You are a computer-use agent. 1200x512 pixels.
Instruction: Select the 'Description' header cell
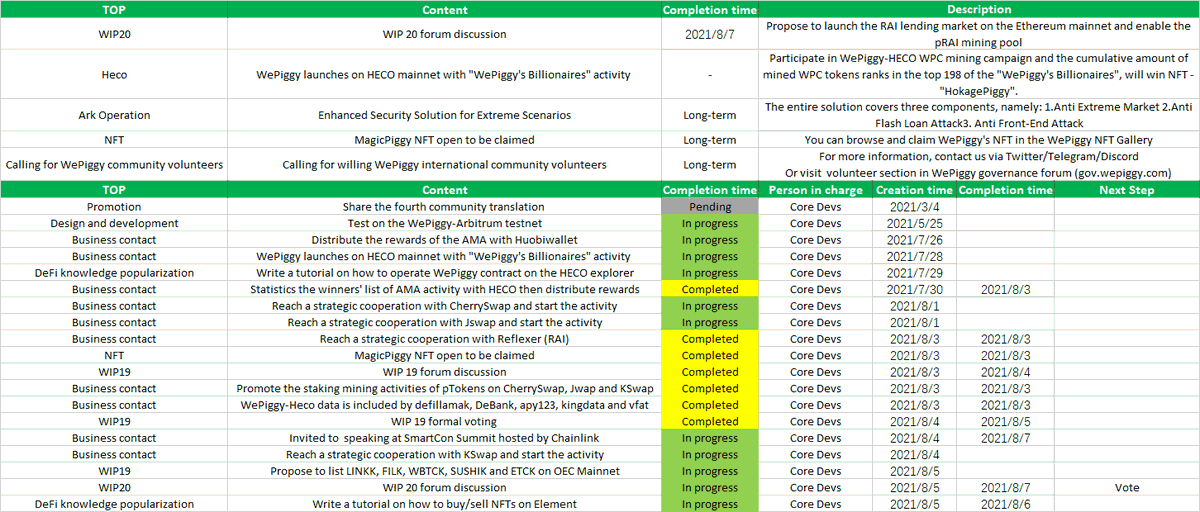point(979,9)
